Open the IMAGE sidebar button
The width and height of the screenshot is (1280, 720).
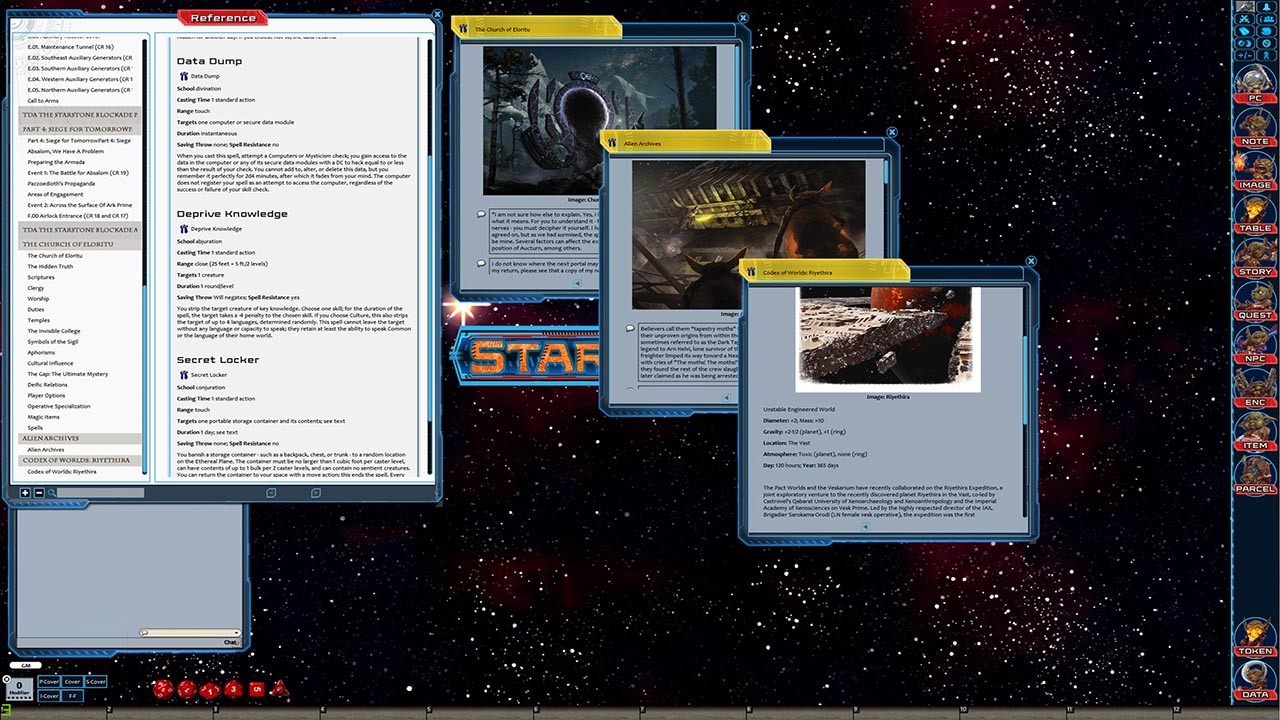1254,171
